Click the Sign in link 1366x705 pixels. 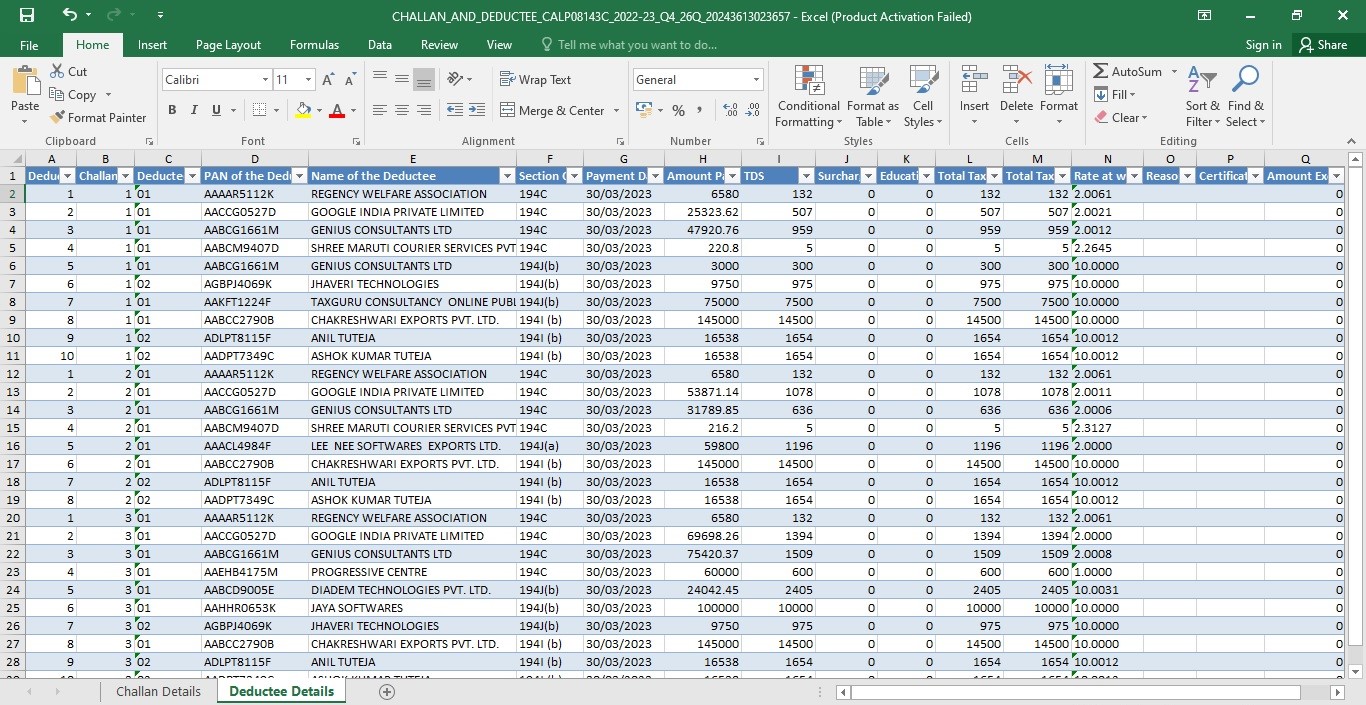click(x=1263, y=45)
